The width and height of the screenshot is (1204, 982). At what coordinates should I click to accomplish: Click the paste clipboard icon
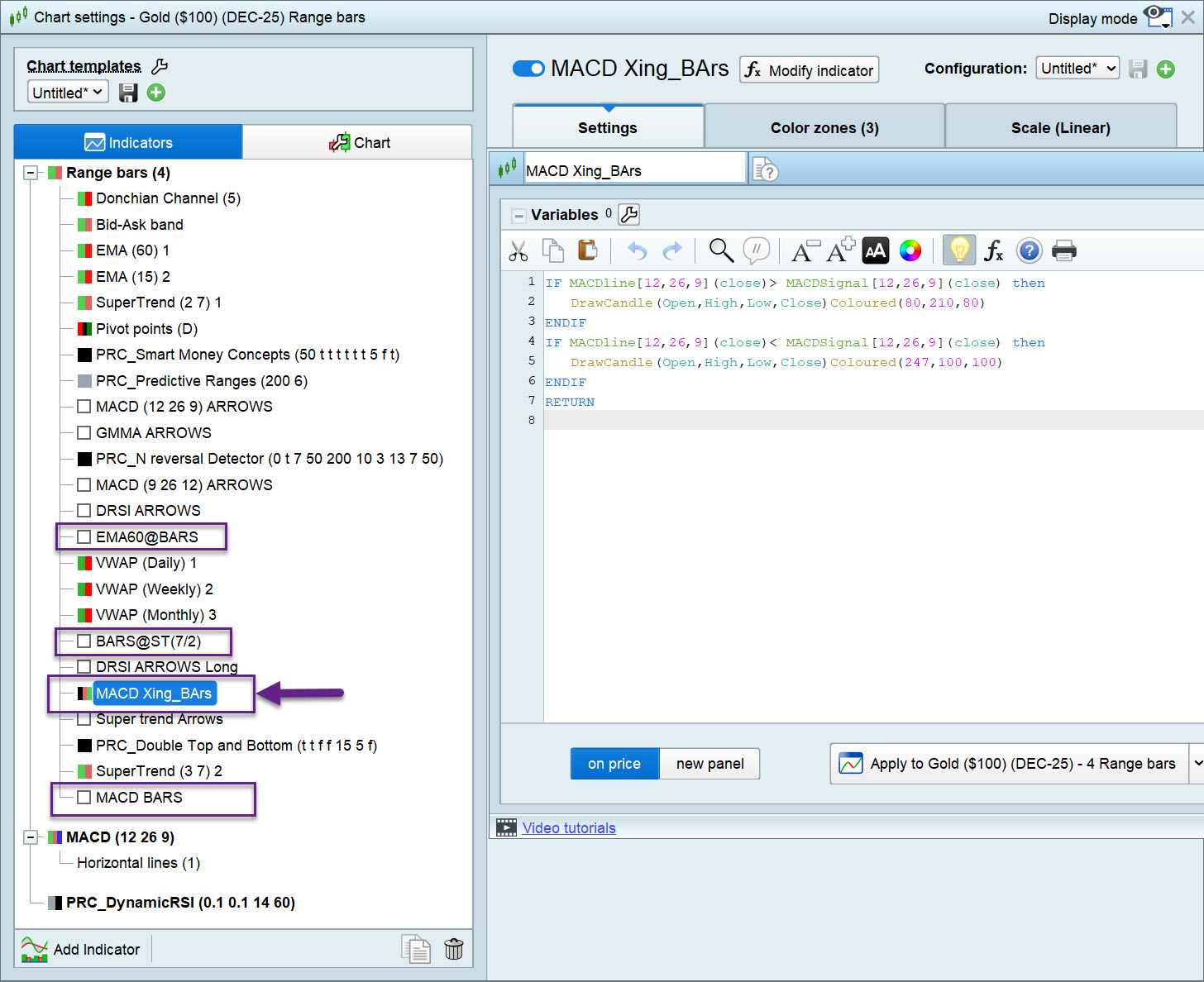[587, 250]
